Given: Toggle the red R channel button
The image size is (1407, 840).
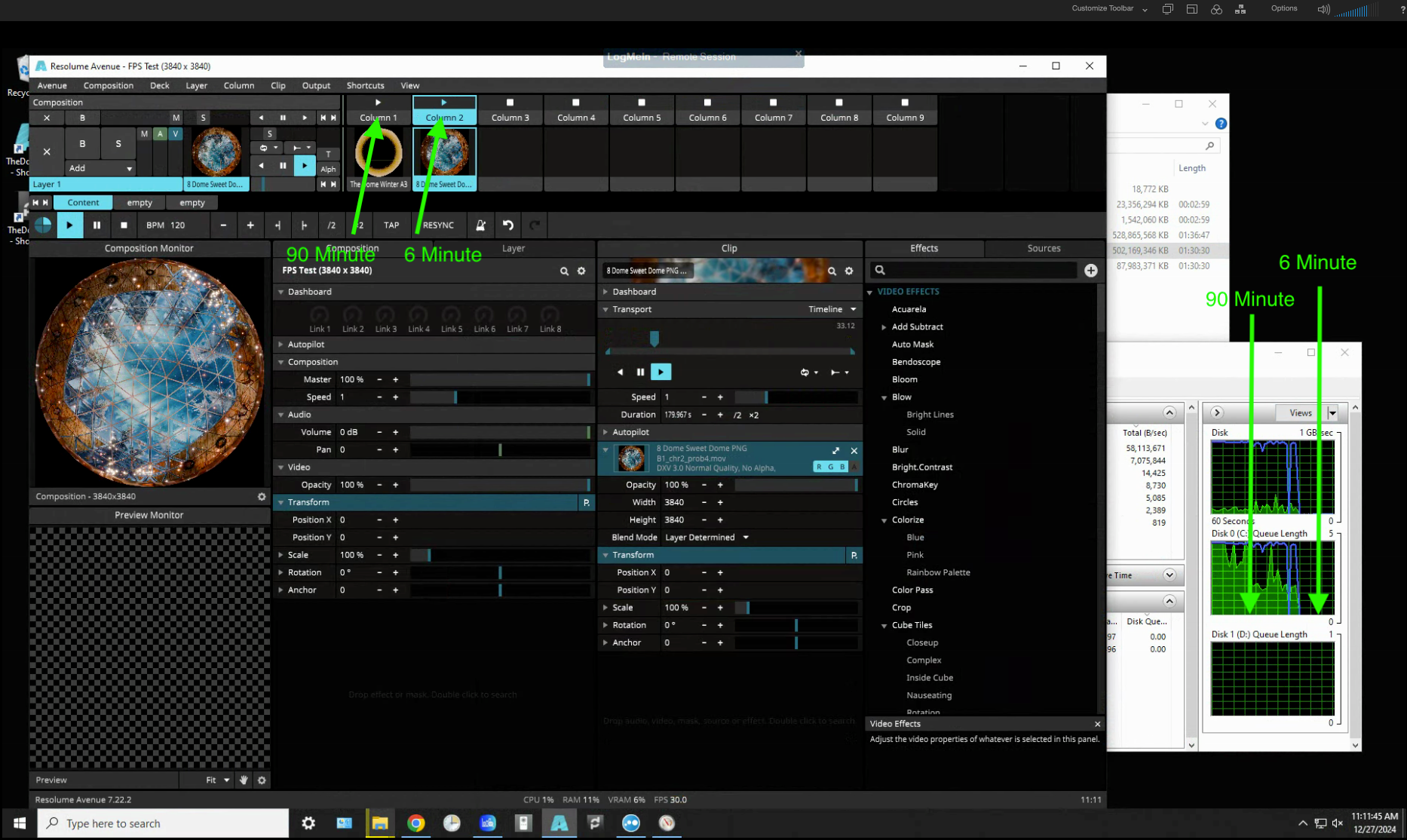Looking at the screenshot, I should pos(819,467).
